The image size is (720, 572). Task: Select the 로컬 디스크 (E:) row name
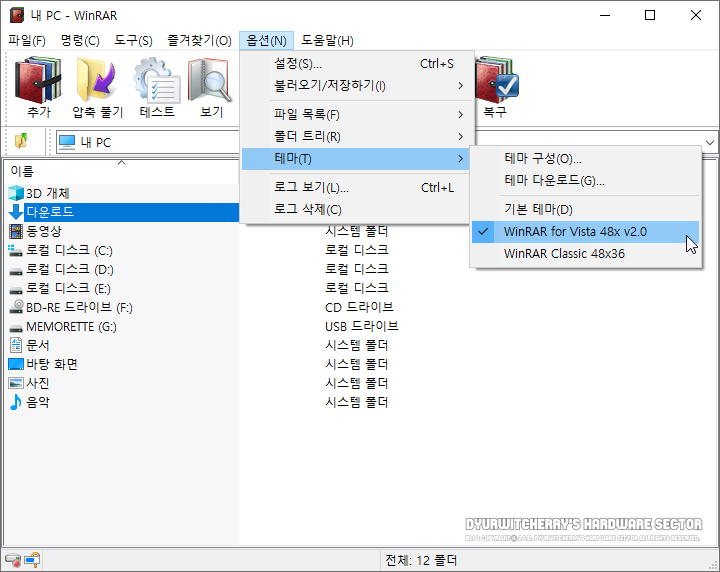tap(68, 288)
